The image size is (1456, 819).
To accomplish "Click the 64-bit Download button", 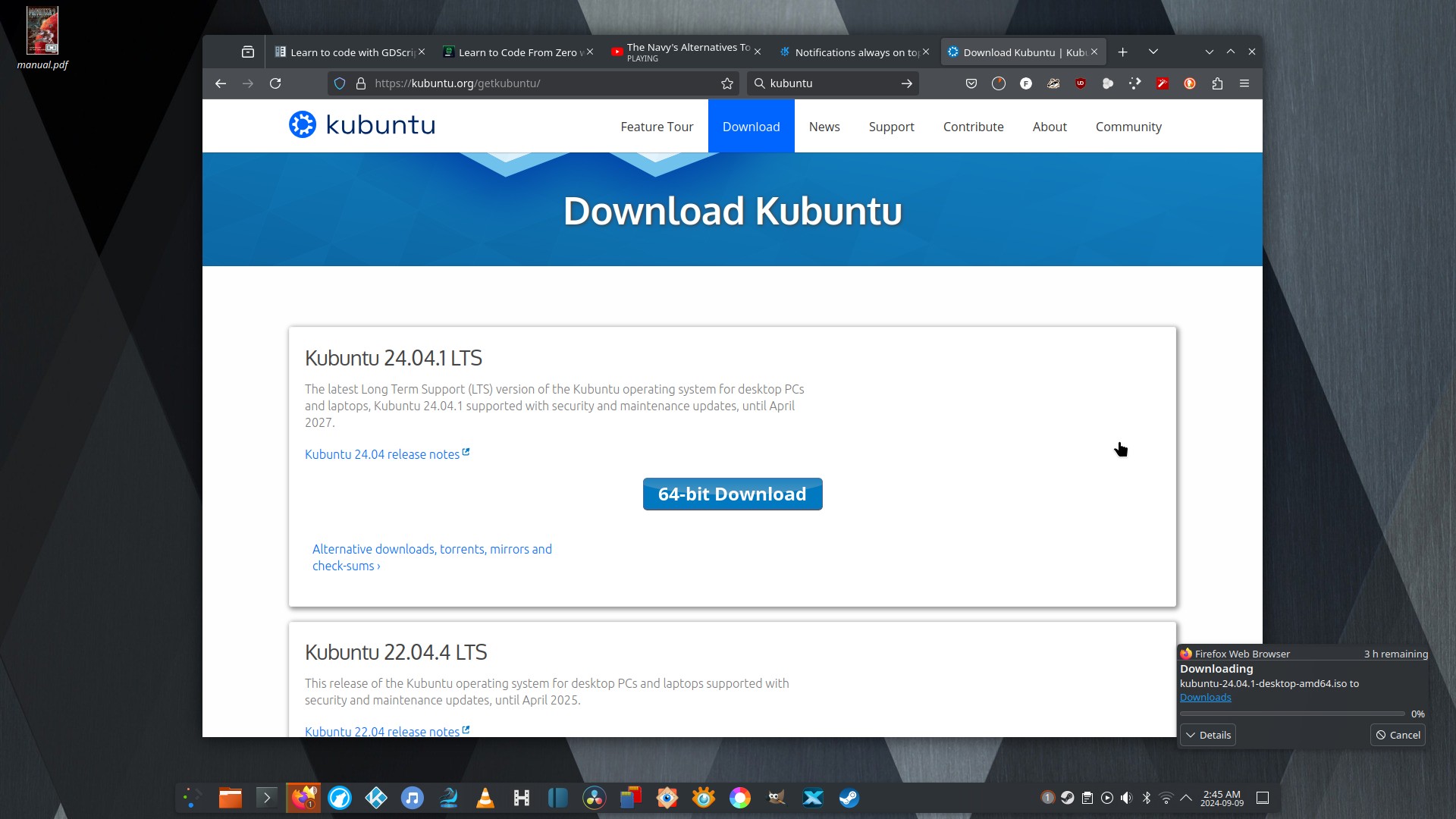I will [733, 494].
